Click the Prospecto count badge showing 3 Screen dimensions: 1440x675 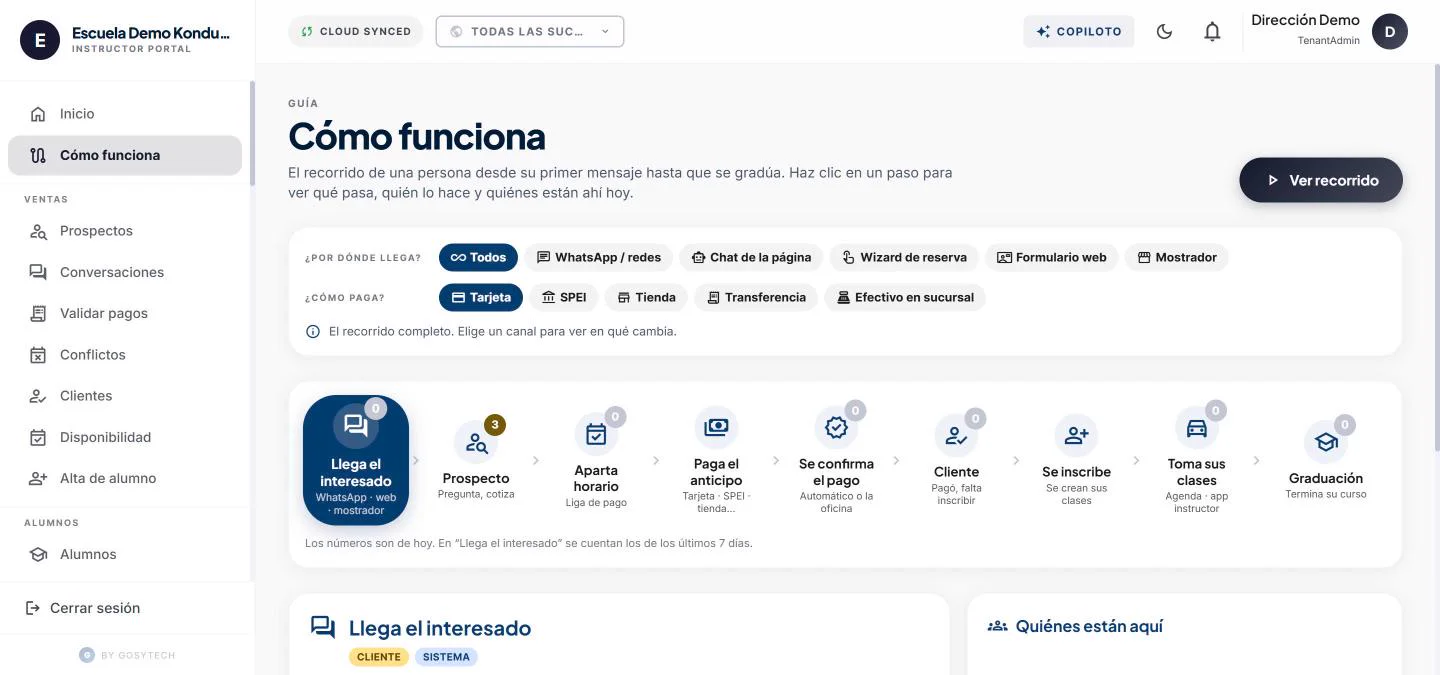point(495,425)
